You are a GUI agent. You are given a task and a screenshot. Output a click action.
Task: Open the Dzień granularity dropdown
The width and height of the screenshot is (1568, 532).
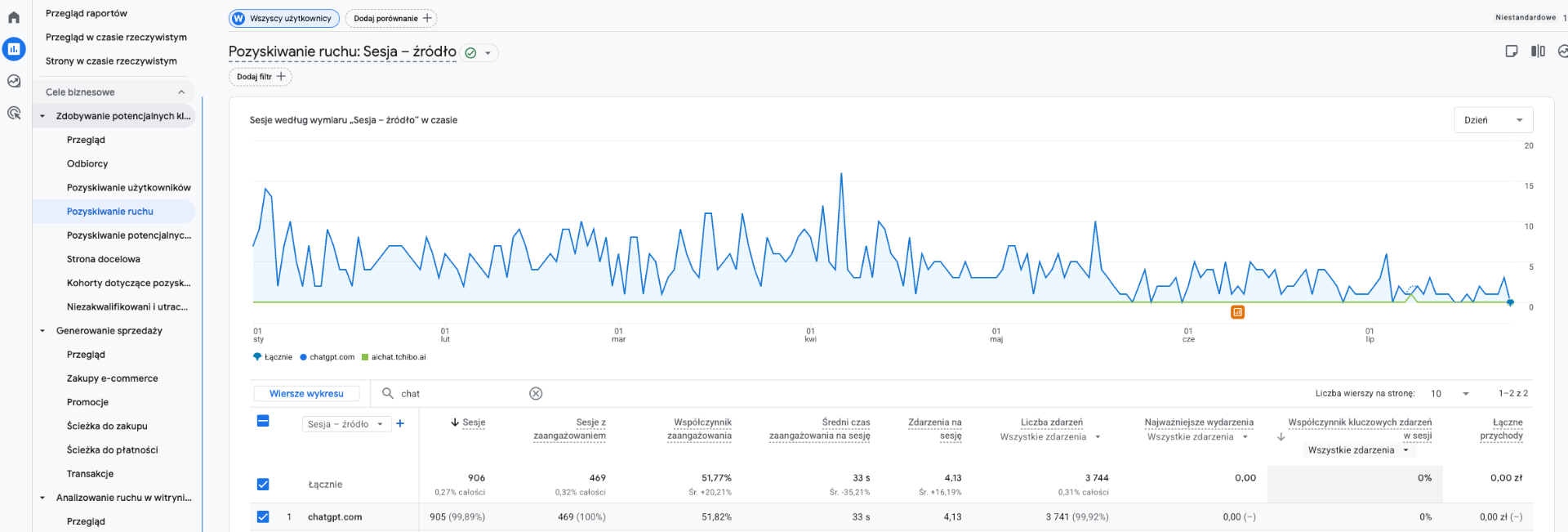1493,120
